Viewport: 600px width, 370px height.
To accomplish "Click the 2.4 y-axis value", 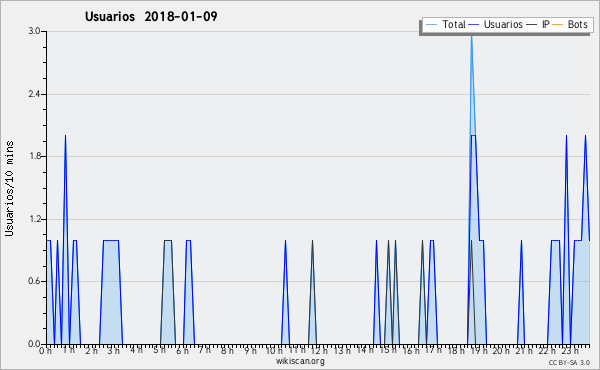I will [34, 94].
